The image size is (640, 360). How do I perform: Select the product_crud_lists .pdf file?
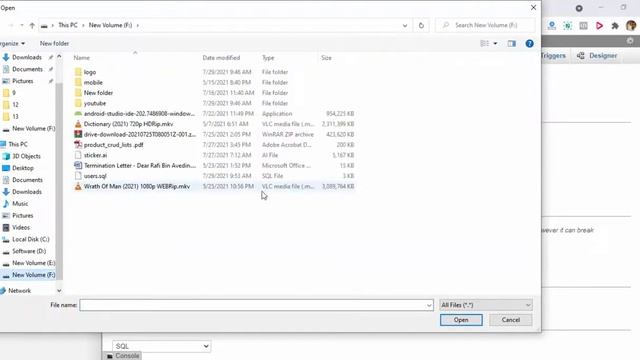(113, 144)
